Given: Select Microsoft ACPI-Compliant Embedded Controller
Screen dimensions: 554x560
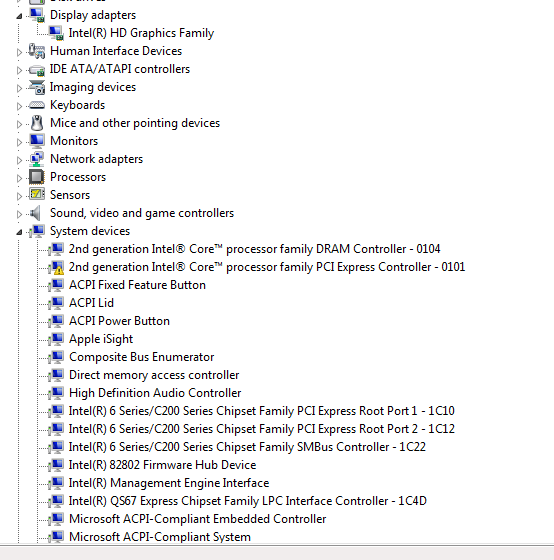Looking at the screenshot, I should [x=198, y=519].
